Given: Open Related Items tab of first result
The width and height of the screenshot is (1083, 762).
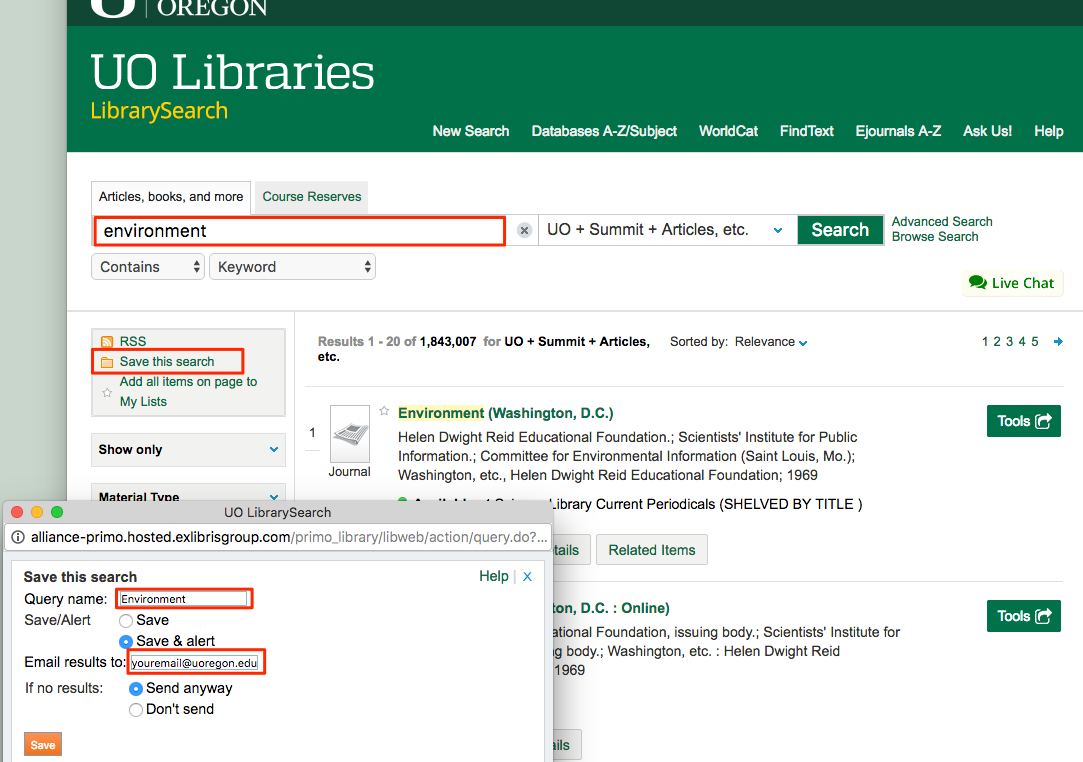Looking at the screenshot, I should [x=652, y=550].
